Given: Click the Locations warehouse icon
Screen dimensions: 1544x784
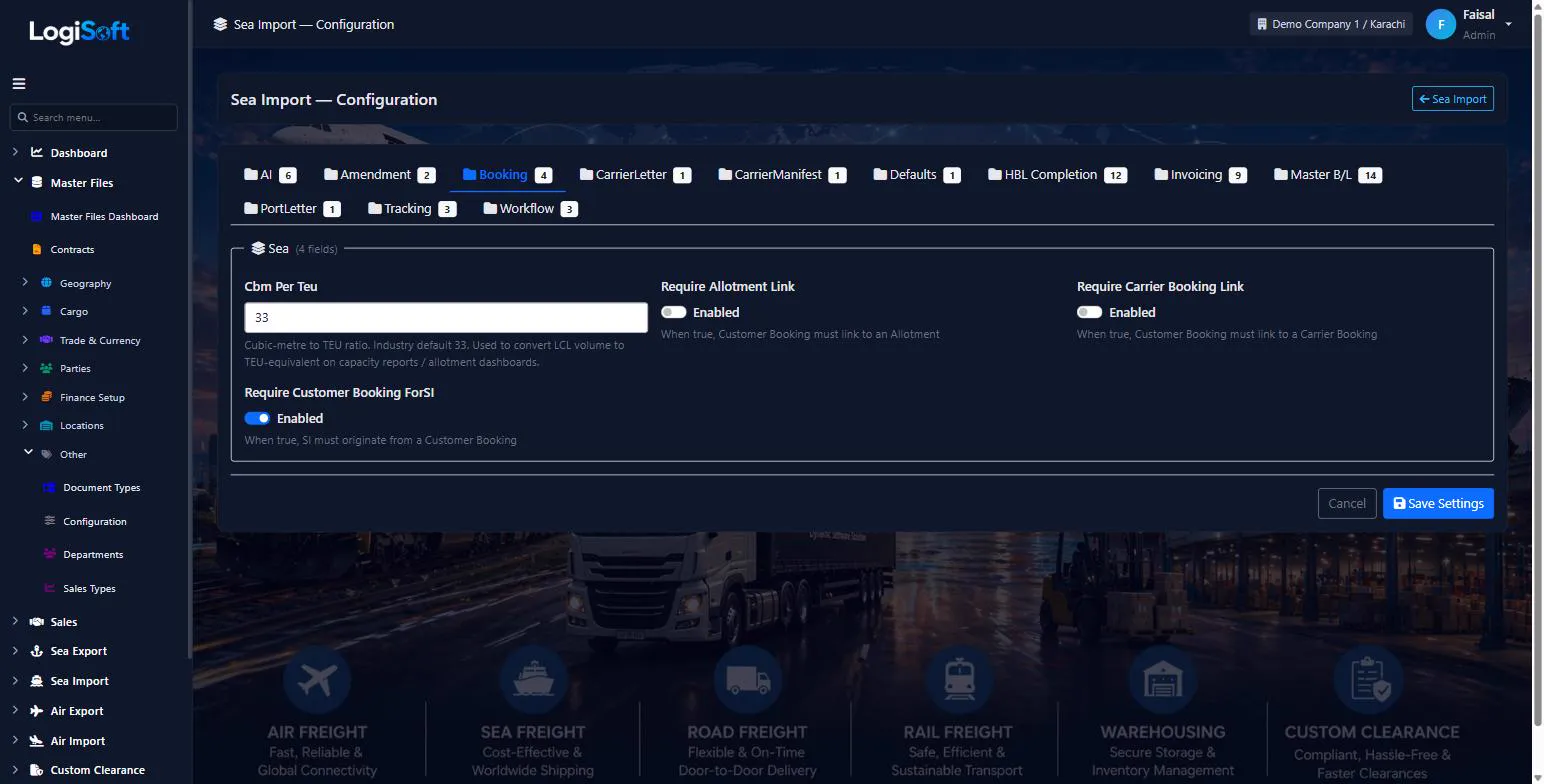Looking at the screenshot, I should coord(46,425).
